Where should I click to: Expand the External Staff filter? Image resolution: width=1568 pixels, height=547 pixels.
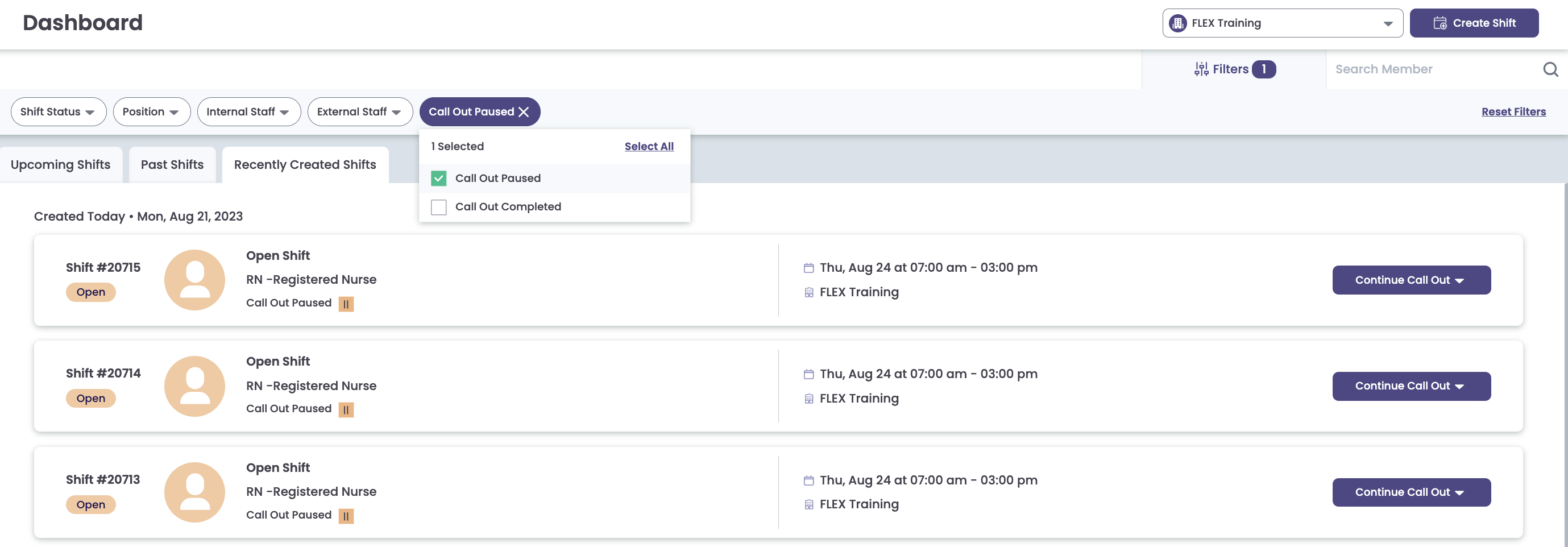(360, 112)
